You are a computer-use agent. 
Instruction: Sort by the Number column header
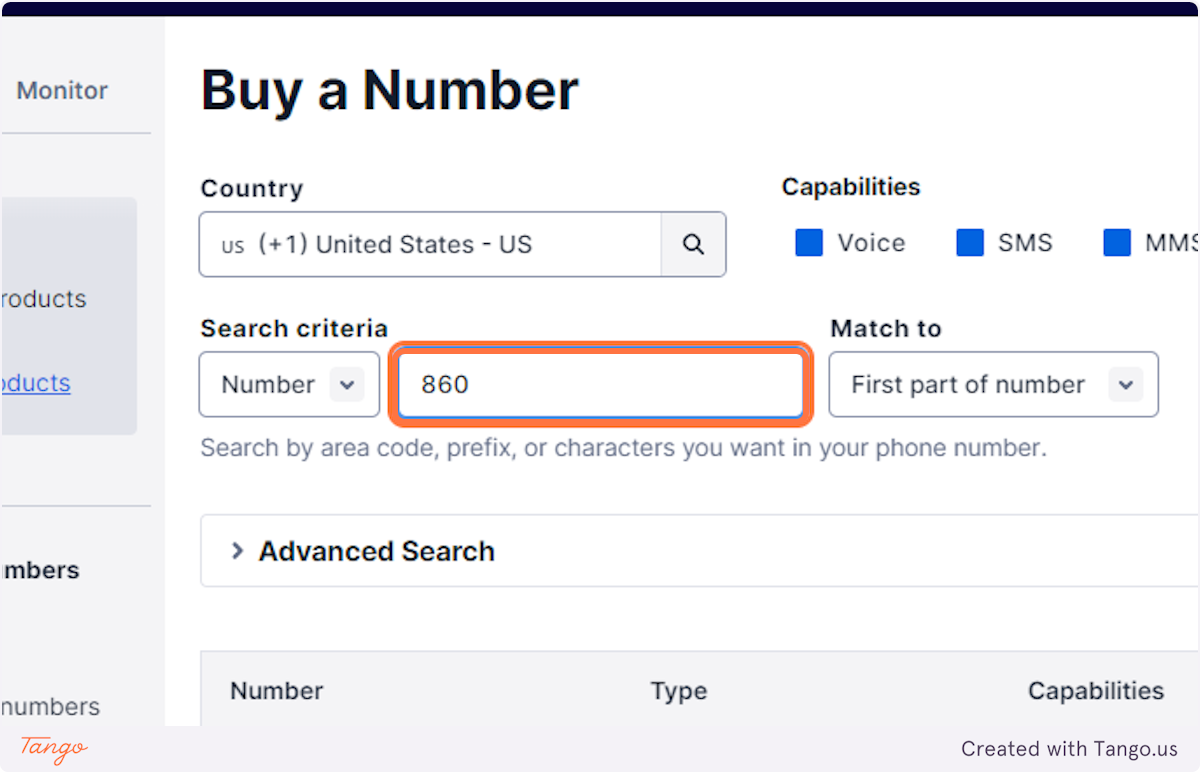pos(277,691)
